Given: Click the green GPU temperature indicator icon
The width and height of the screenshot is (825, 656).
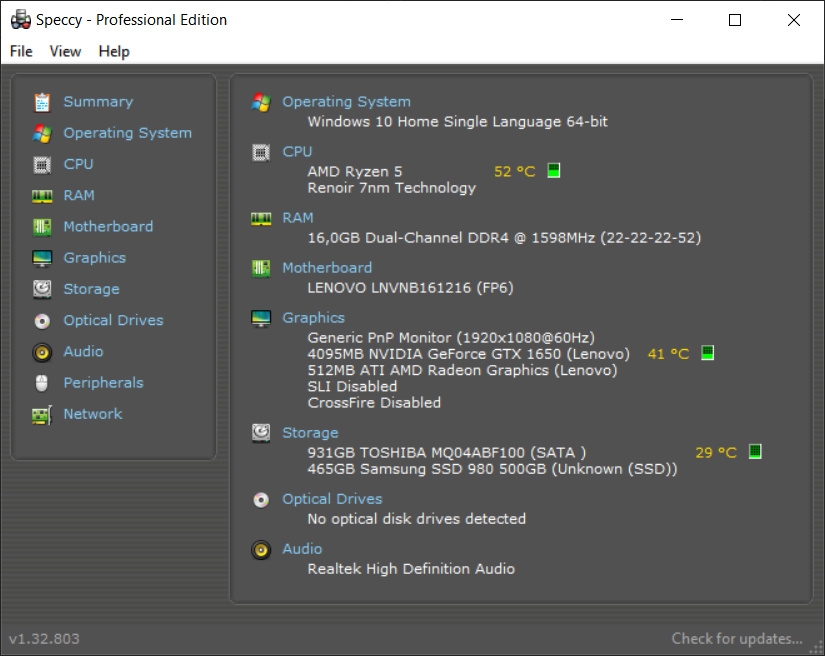Looking at the screenshot, I should pos(708,353).
